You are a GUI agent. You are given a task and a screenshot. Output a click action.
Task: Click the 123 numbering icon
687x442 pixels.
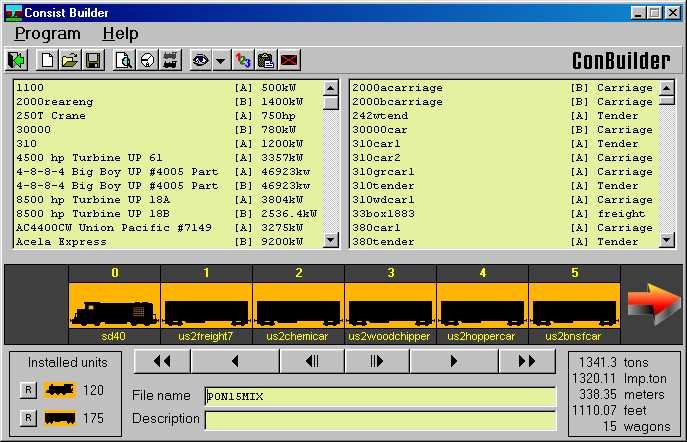tap(243, 60)
